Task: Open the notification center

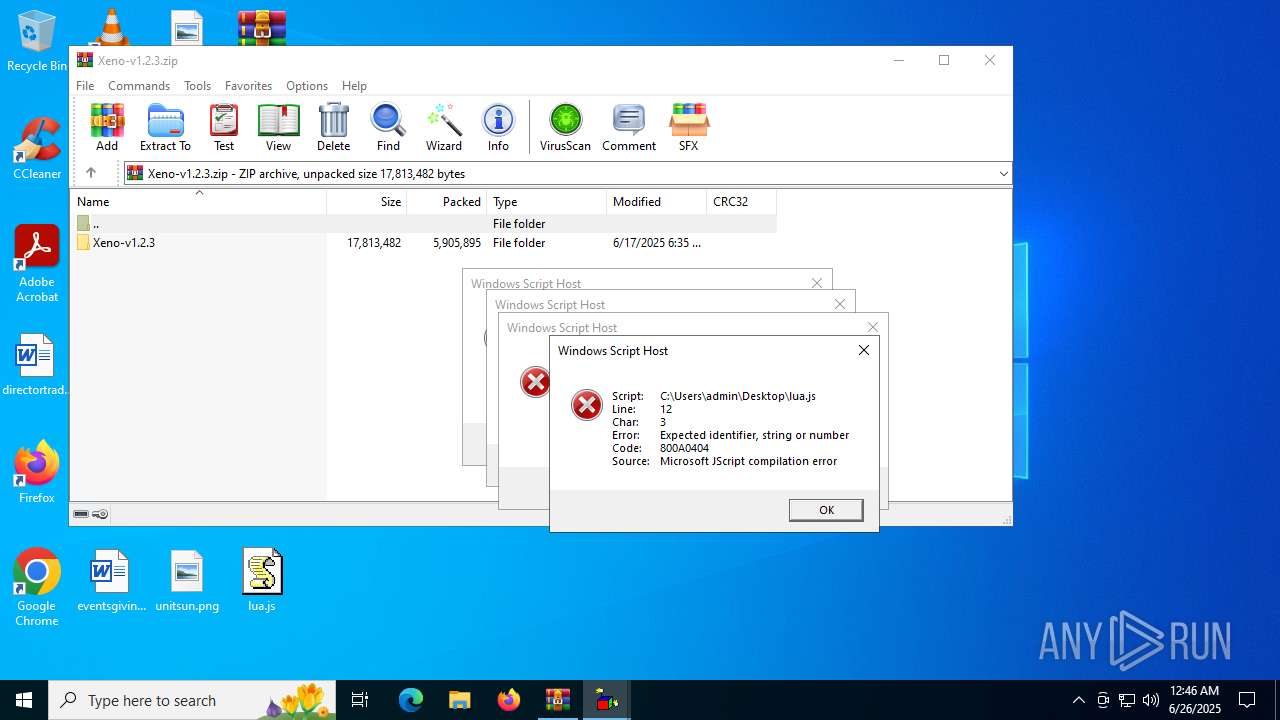Action: tap(1247, 700)
